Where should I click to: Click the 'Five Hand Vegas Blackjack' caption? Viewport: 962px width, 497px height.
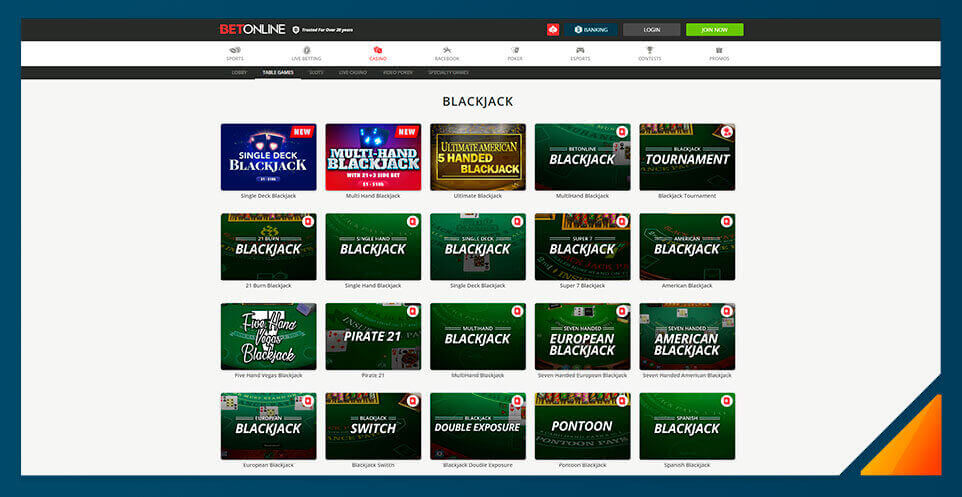point(269,375)
